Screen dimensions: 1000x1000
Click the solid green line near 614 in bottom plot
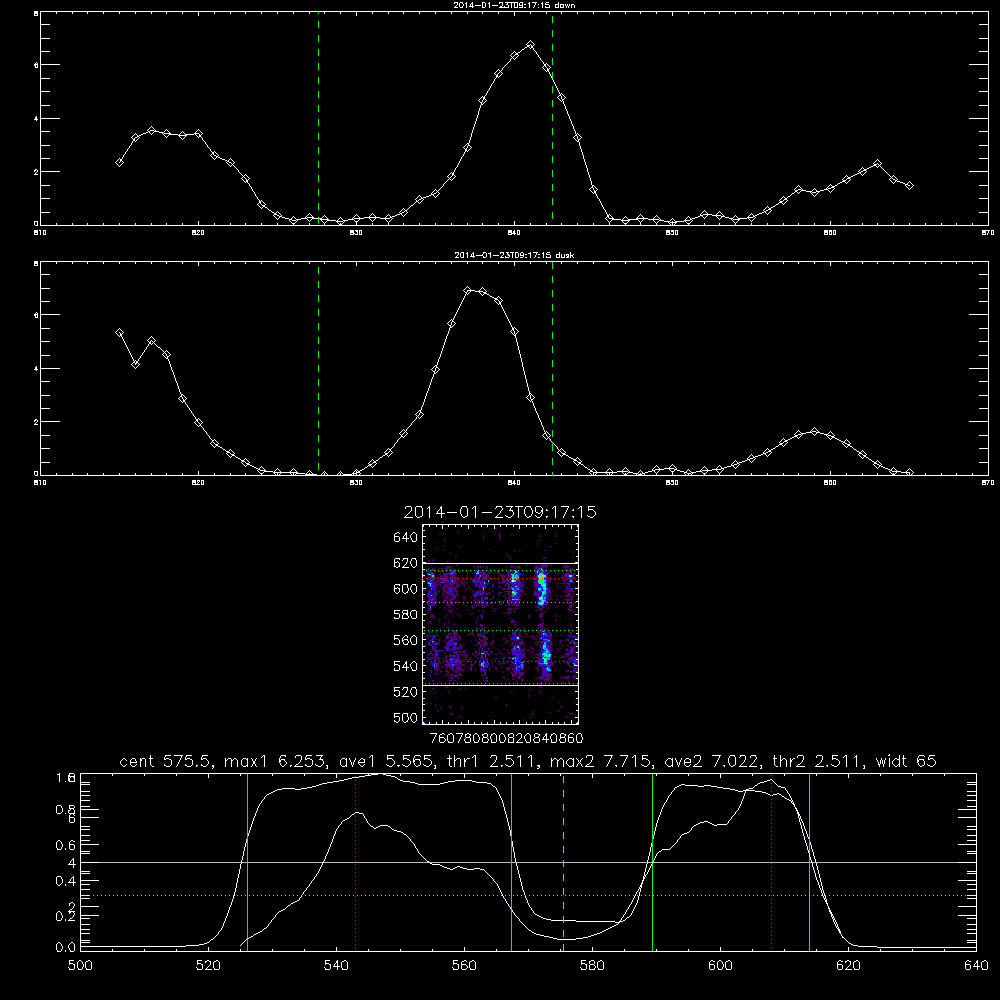click(x=809, y=862)
